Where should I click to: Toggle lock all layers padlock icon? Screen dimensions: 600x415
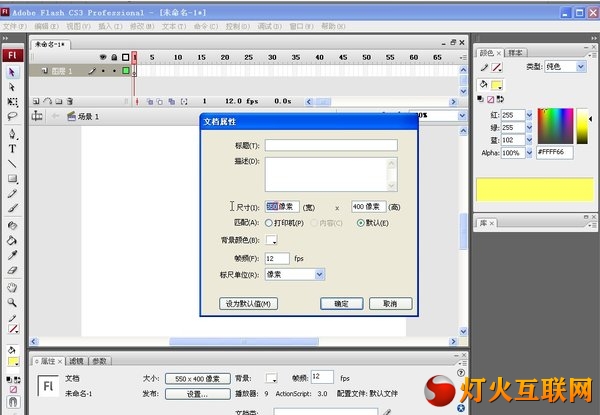[114, 57]
